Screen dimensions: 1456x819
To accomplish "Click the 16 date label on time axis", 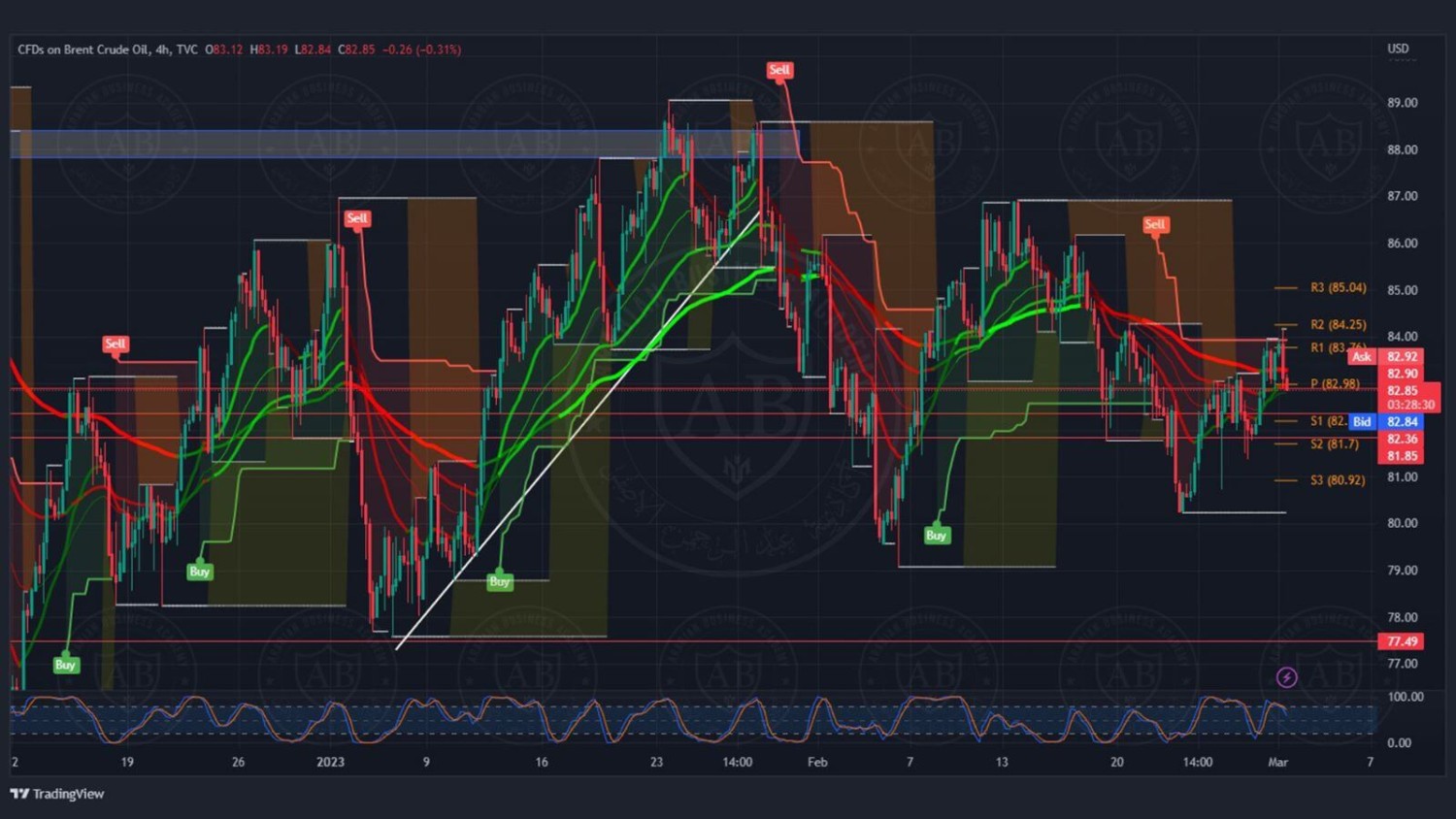I will [542, 762].
